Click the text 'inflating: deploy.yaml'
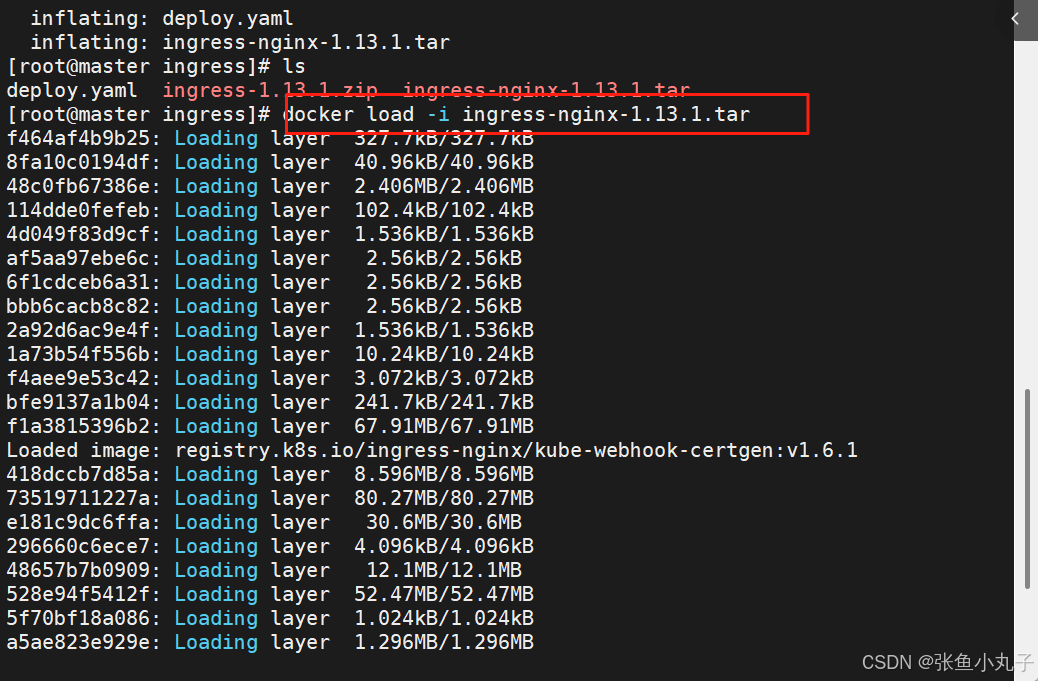The height and width of the screenshot is (681, 1038). (x=162, y=19)
